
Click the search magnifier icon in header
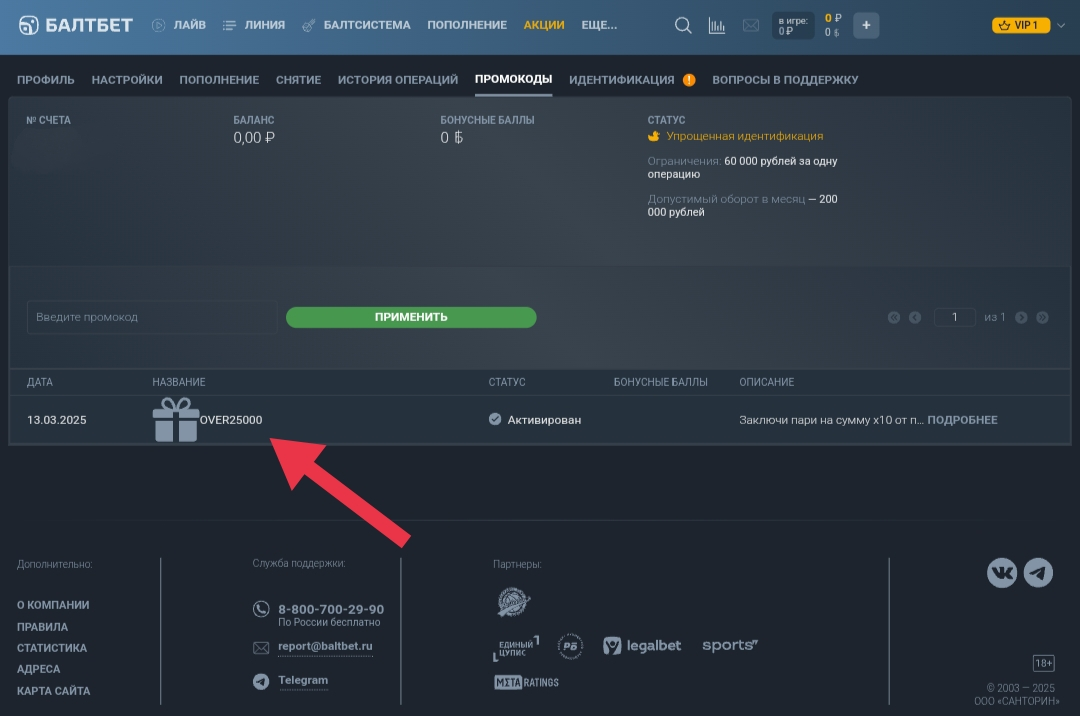tap(683, 26)
